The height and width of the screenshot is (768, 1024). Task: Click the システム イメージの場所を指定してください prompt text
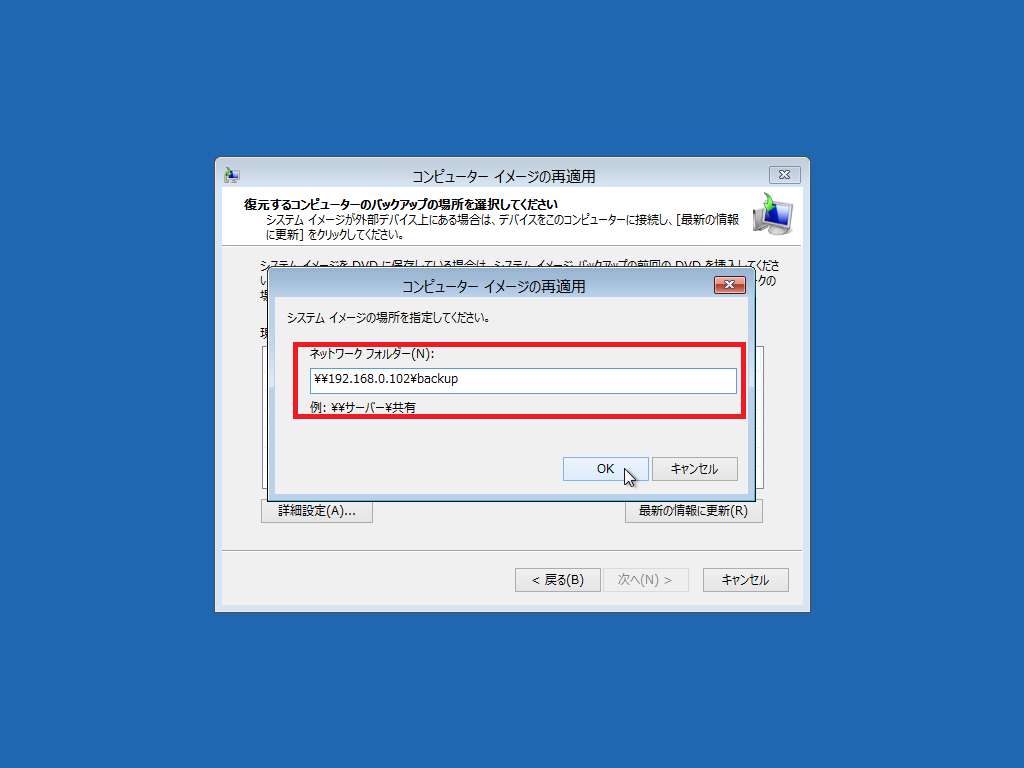click(389, 318)
